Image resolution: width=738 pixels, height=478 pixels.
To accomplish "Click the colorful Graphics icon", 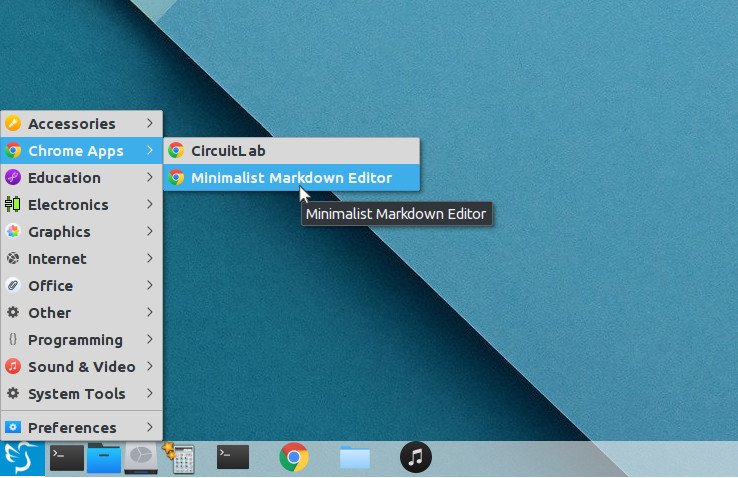I will click(x=13, y=231).
